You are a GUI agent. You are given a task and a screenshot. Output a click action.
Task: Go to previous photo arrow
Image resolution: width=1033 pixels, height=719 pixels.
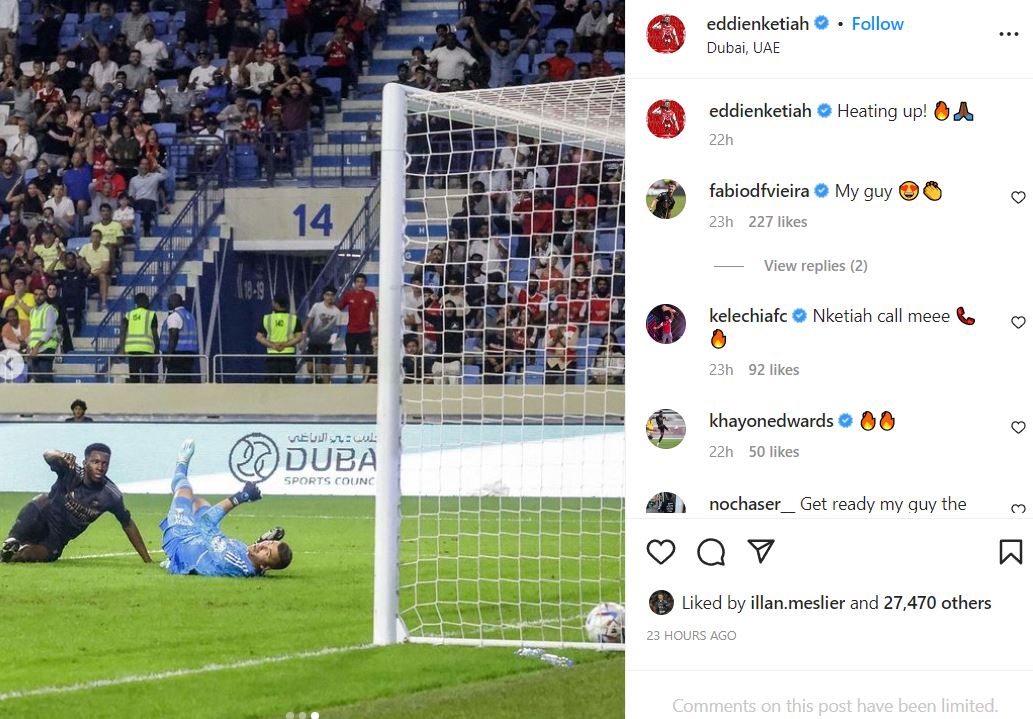(9, 364)
